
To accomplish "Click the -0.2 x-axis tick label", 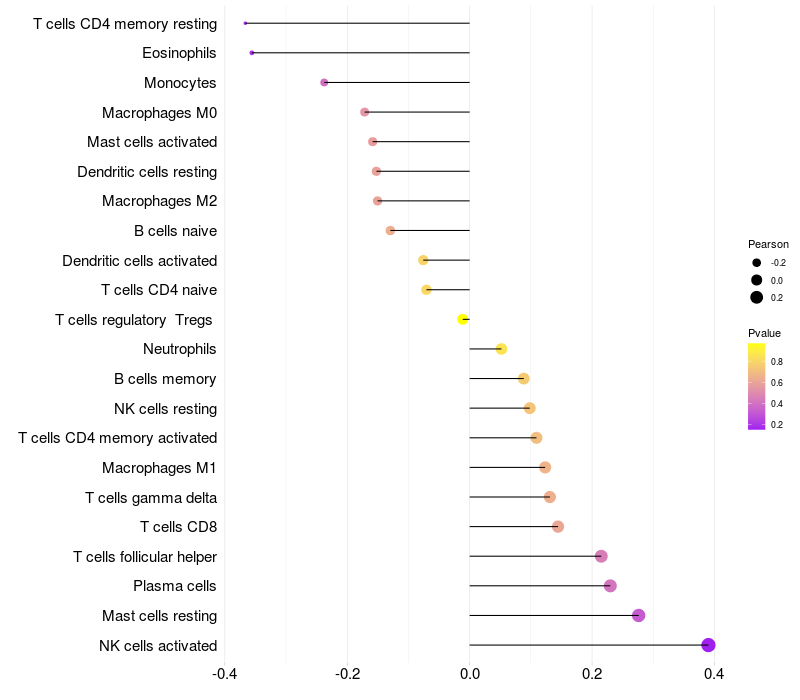I will [x=347, y=673].
